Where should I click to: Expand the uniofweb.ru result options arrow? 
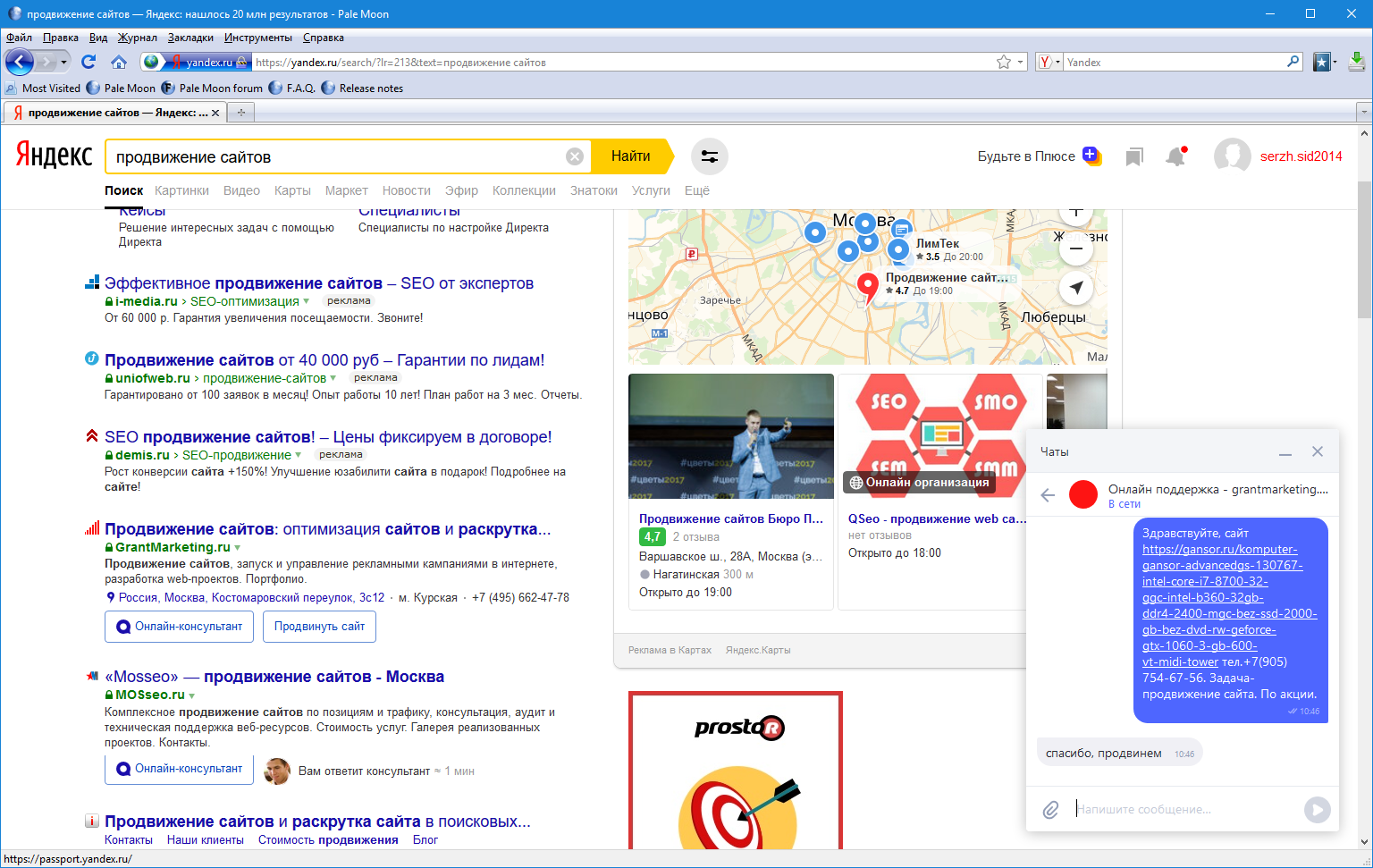[x=333, y=378]
